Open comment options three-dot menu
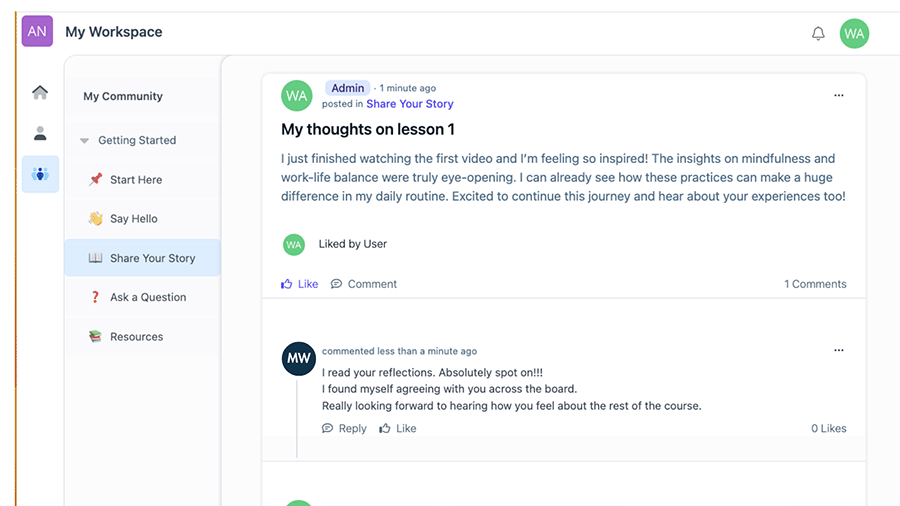 (839, 350)
